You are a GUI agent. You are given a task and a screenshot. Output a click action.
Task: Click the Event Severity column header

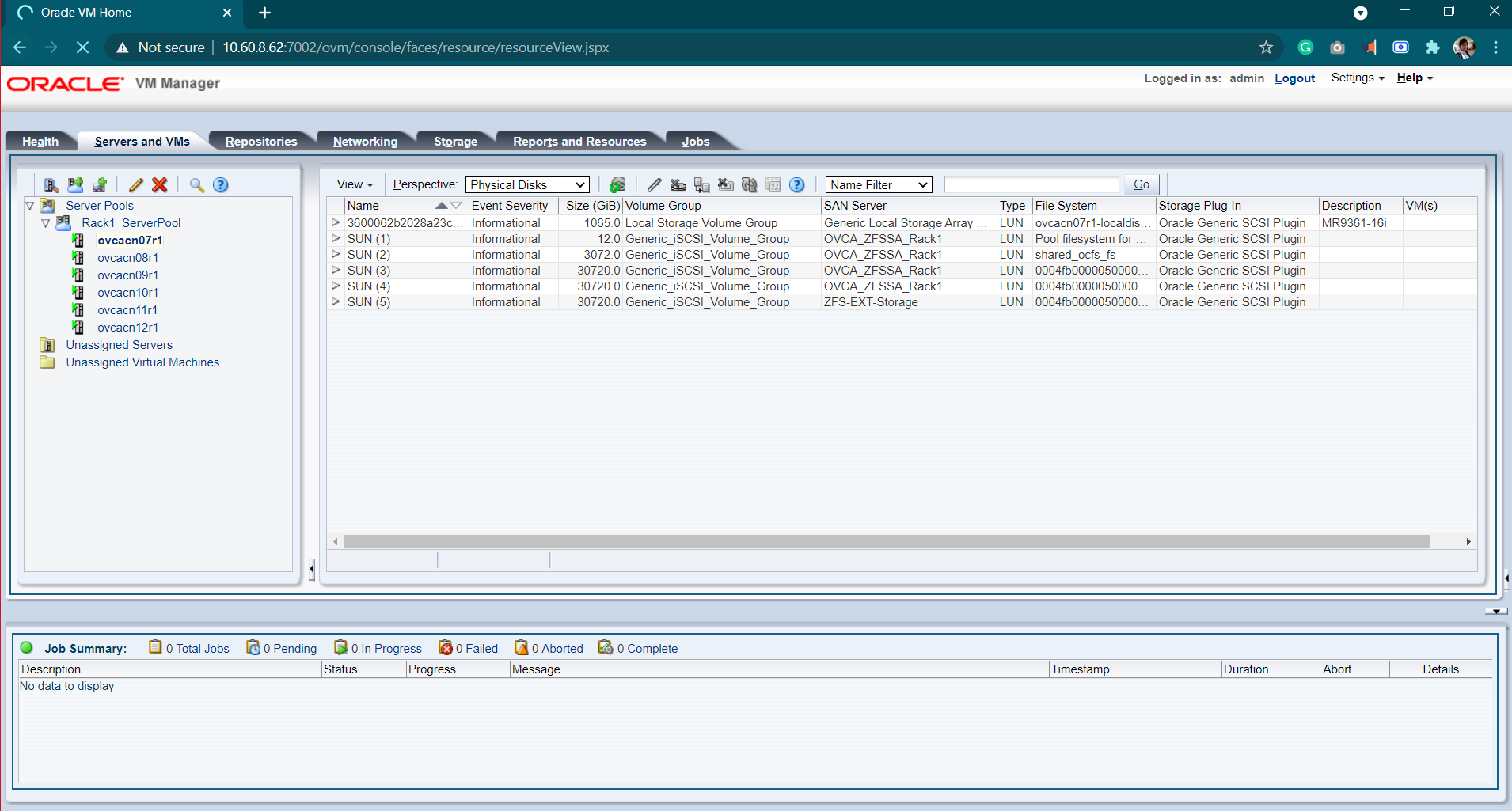click(513, 206)
